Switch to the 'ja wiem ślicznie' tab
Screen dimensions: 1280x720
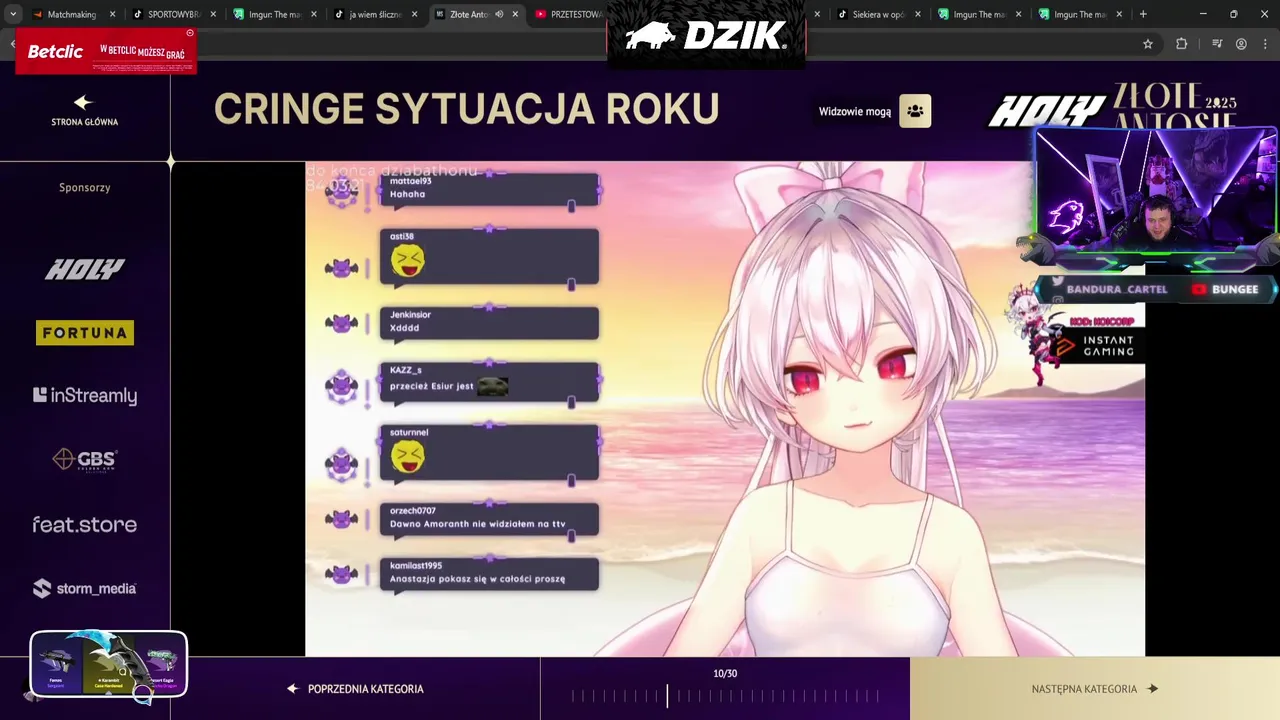coord(376,14)
